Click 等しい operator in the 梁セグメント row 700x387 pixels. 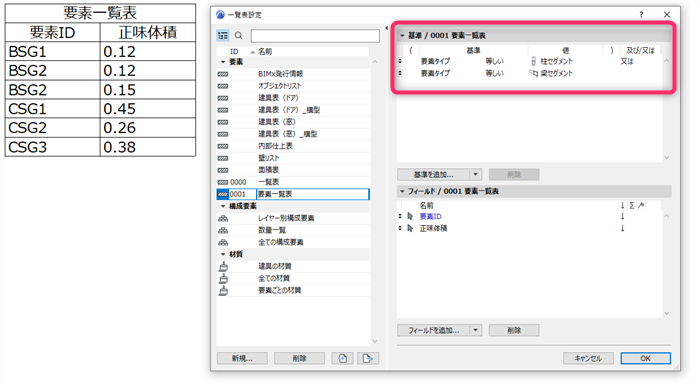click(495, 73)
